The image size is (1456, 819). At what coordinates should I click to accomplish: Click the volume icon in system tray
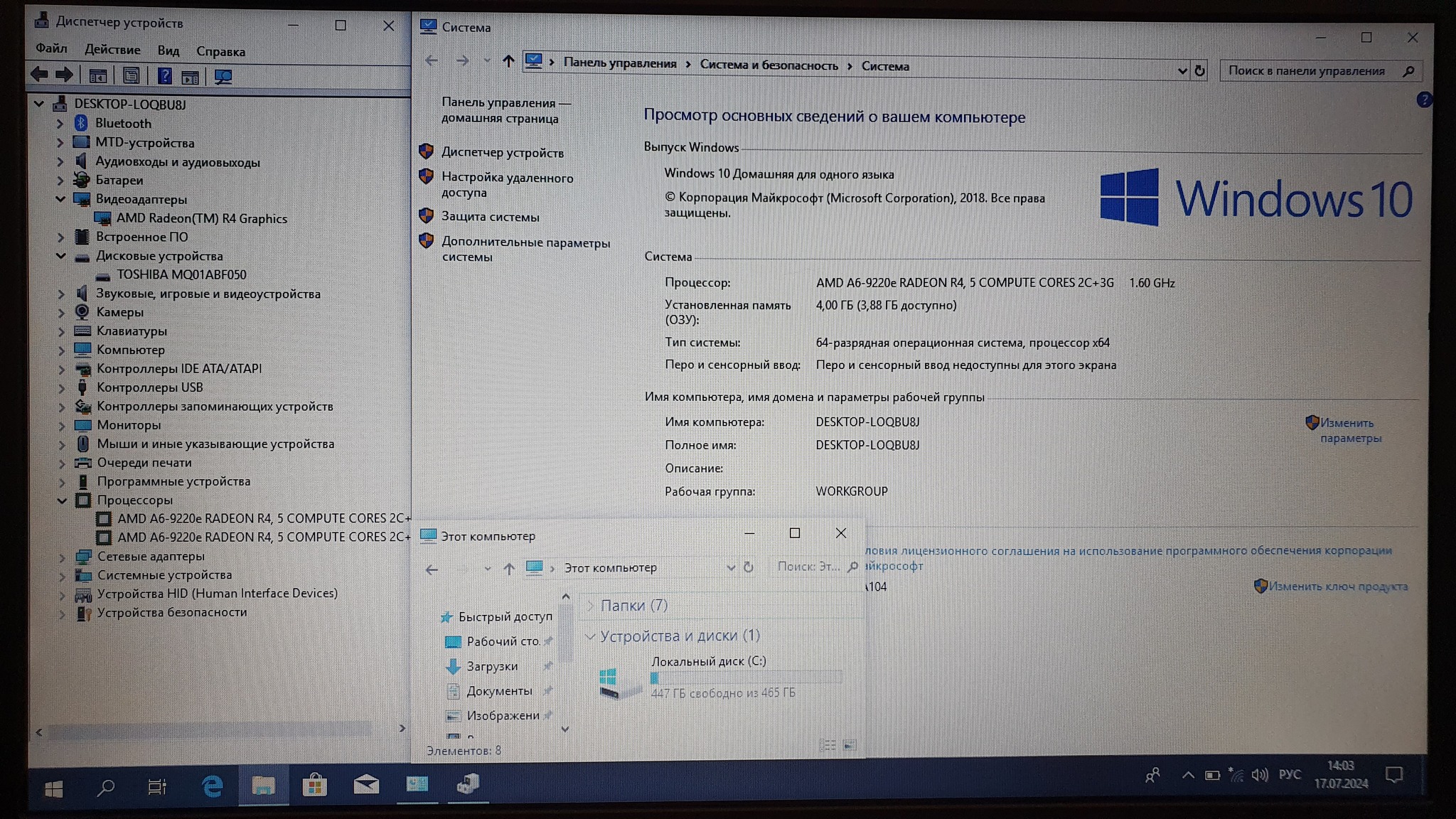(1259, 775)
